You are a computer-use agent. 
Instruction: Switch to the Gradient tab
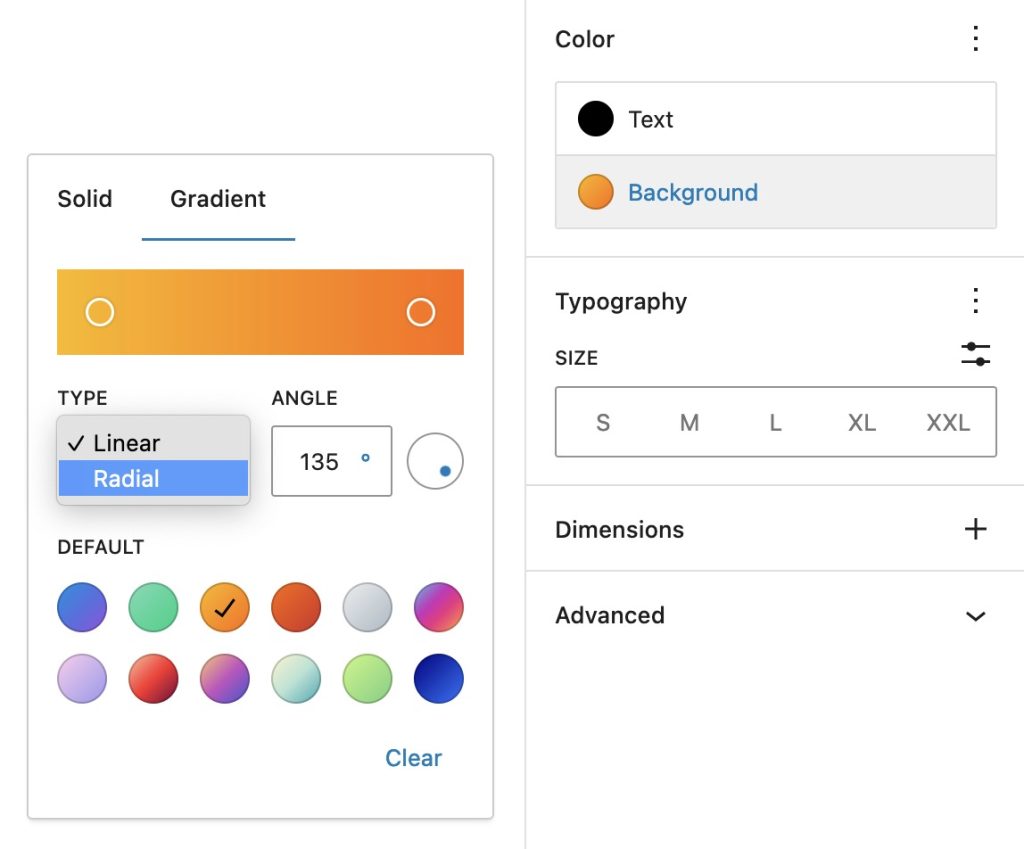217,199
